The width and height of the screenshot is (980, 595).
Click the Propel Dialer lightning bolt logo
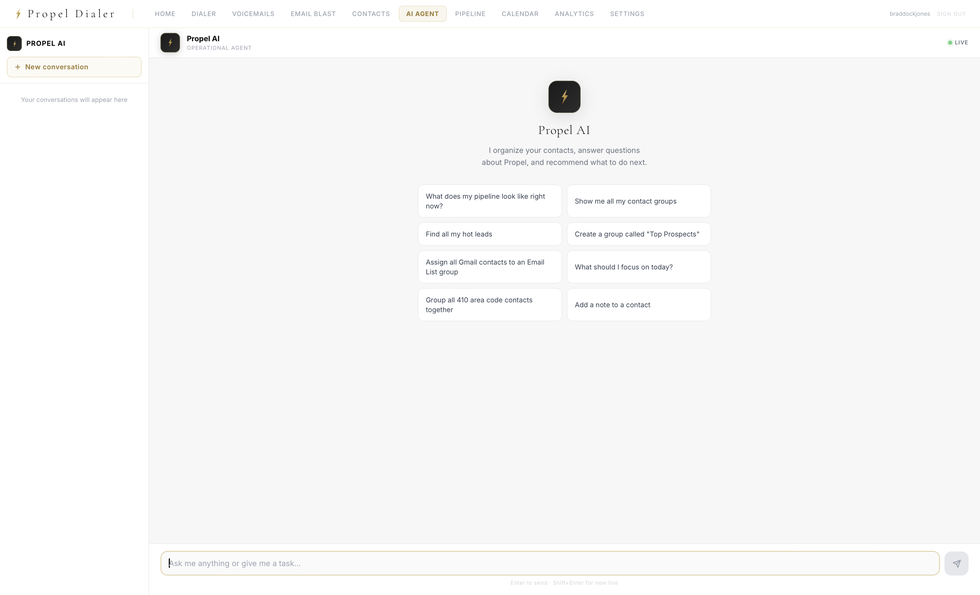(18, 14)
